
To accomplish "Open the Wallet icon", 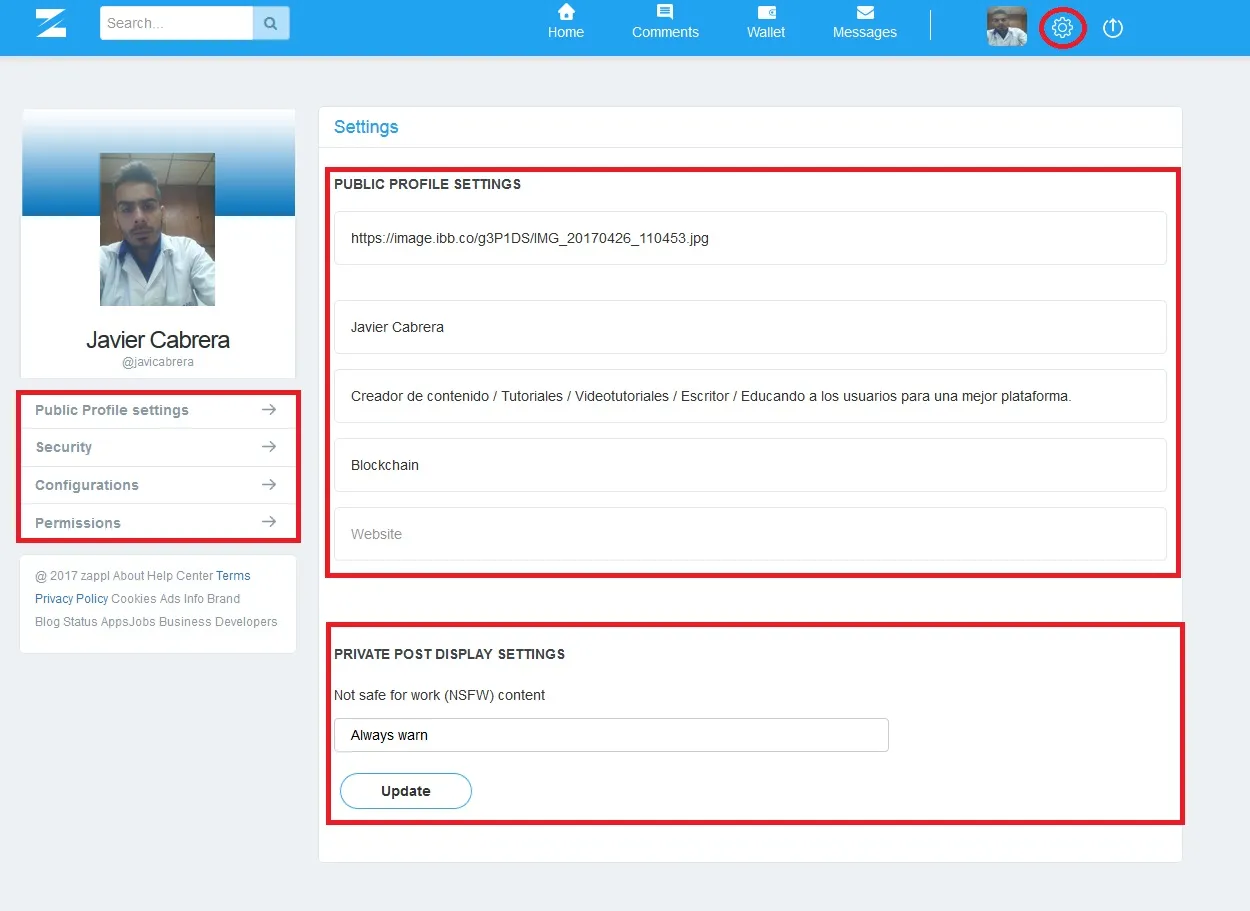I will tap(766, 12).
